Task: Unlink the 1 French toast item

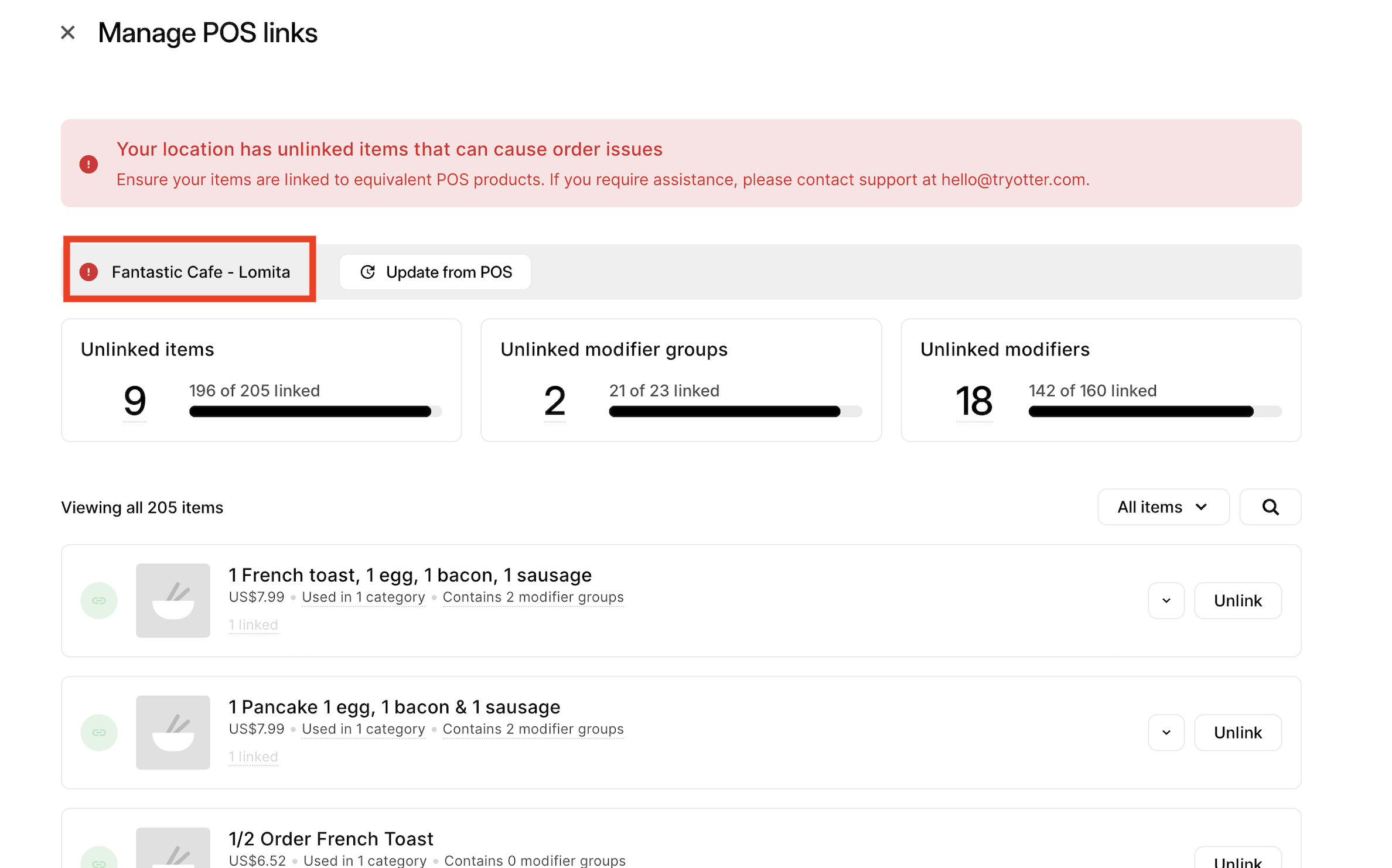Action: pos(1237,600)
